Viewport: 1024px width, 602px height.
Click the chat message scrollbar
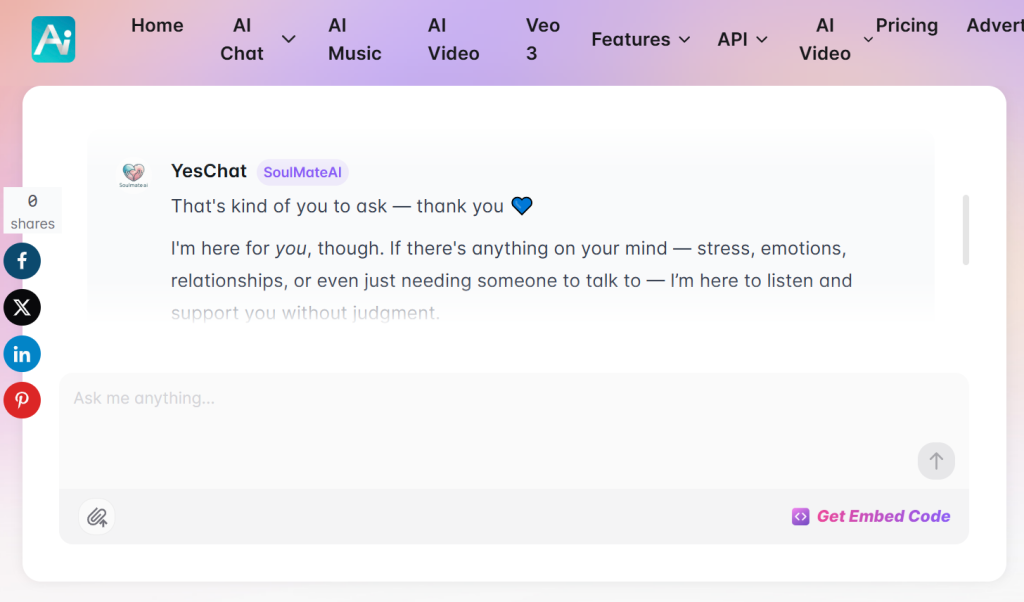965,230
